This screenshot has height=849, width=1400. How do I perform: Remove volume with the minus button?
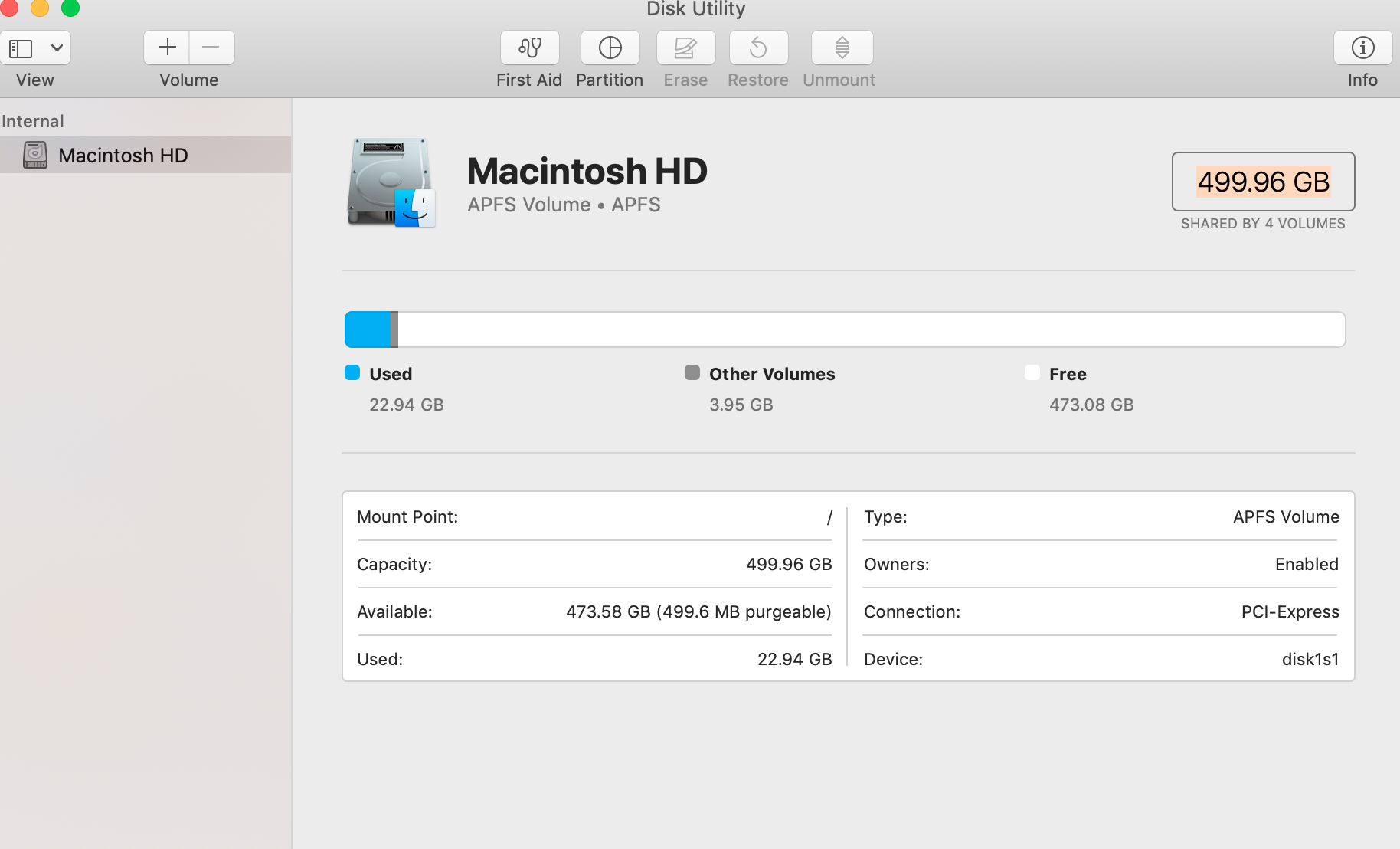pyautogui.click(x=211, y=48)
